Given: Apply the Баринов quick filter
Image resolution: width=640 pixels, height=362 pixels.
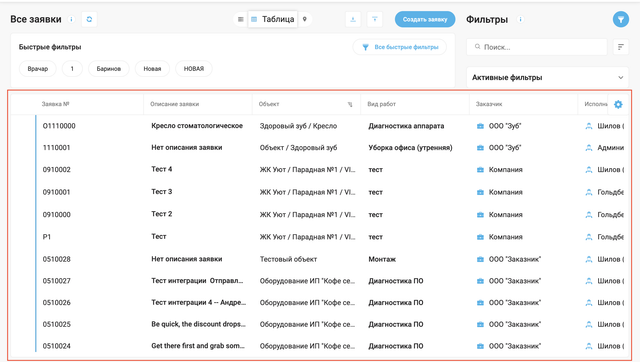Looking at the screenshot, I should click(109, 69).
